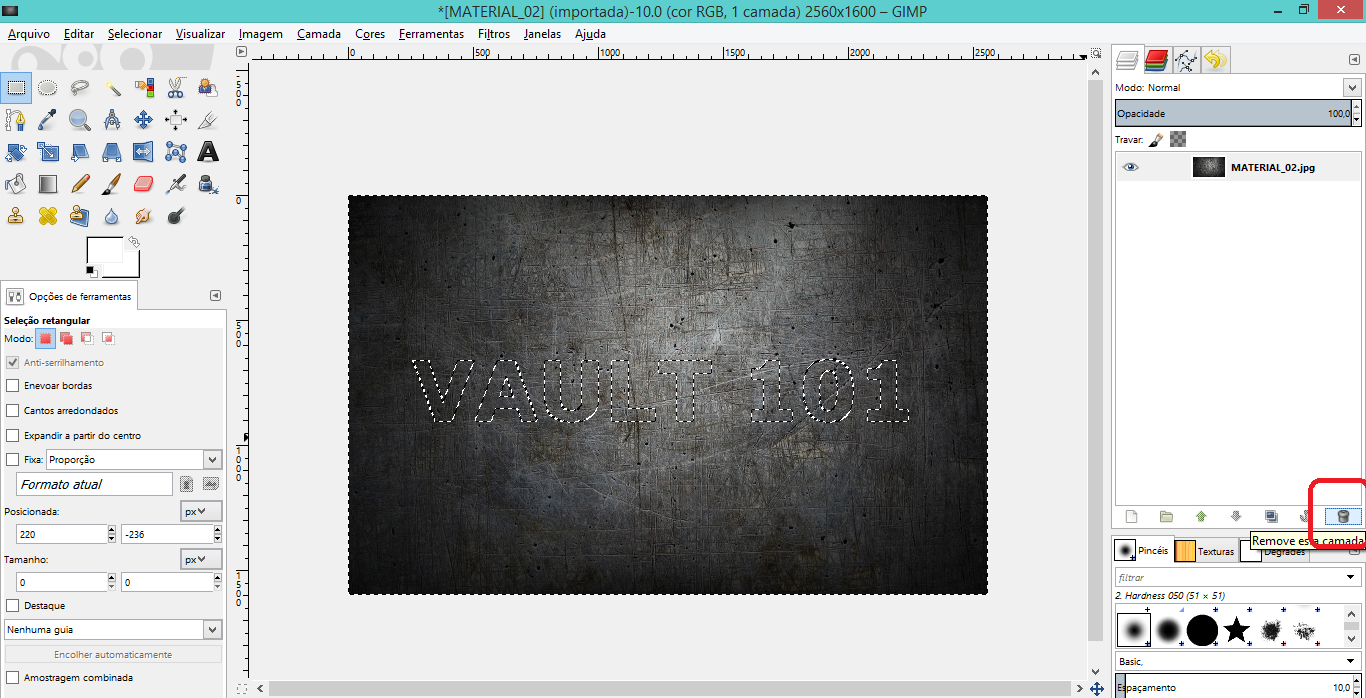Open the Filtros menu
This screenshot has width=1366, height=698.
[x=494, y=34]
